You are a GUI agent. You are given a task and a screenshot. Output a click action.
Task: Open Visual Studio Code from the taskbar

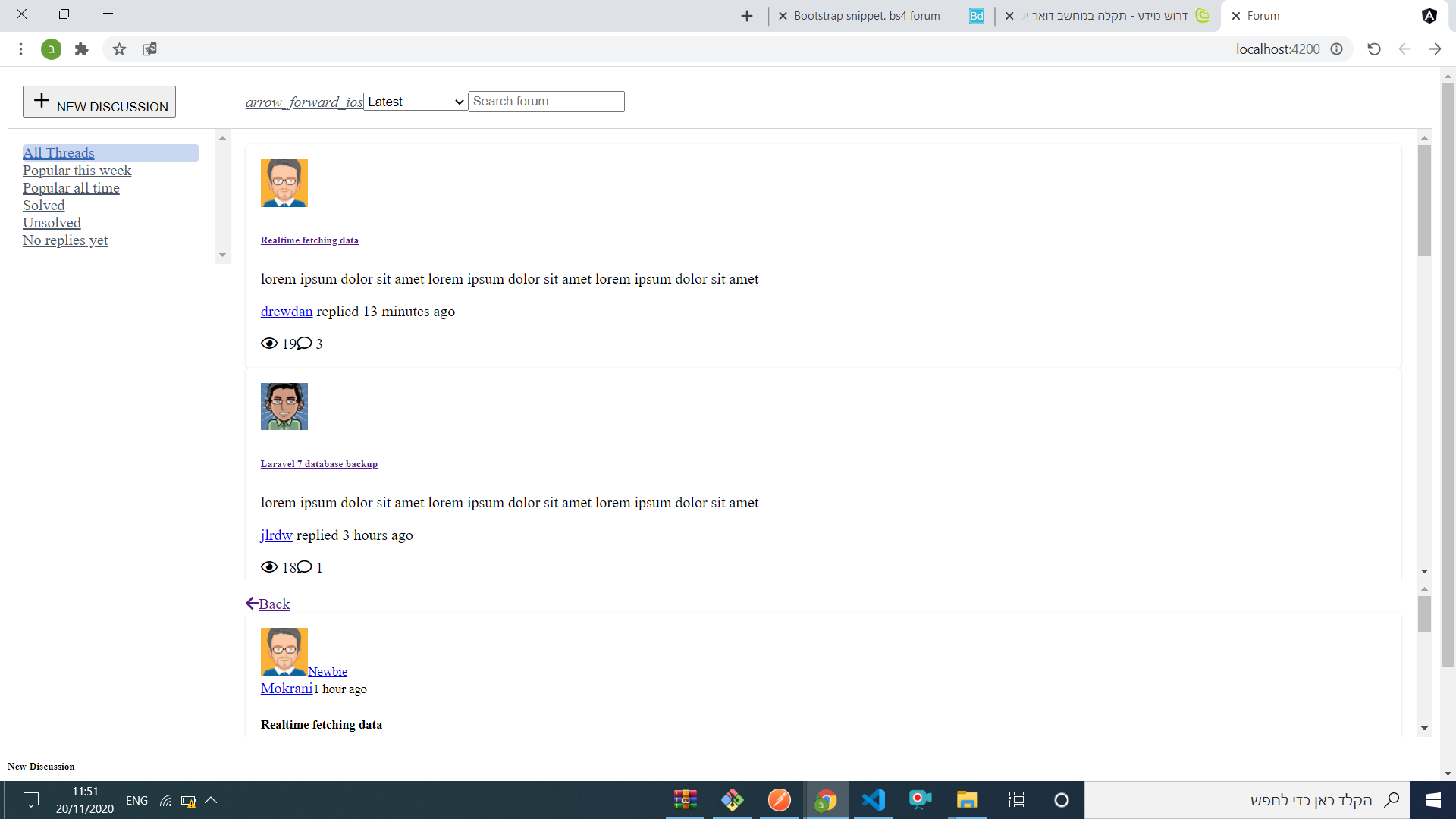[x=873, y=800]
